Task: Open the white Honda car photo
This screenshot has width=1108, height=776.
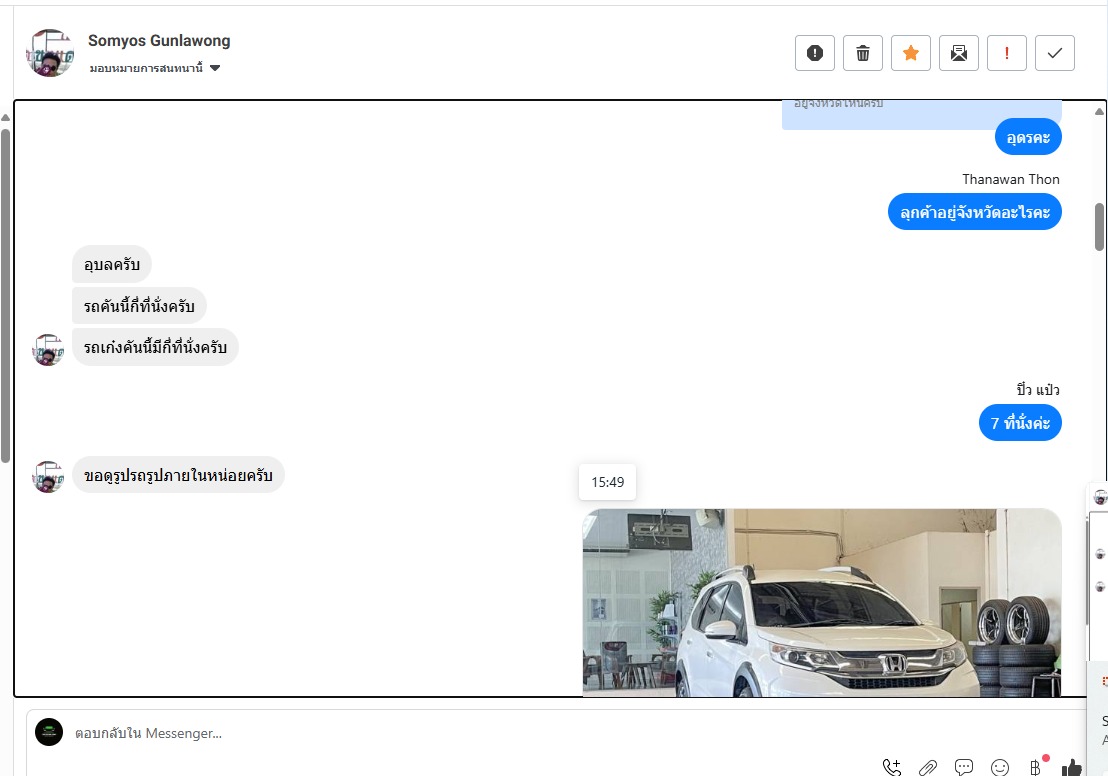Action: tap(821, 602)
